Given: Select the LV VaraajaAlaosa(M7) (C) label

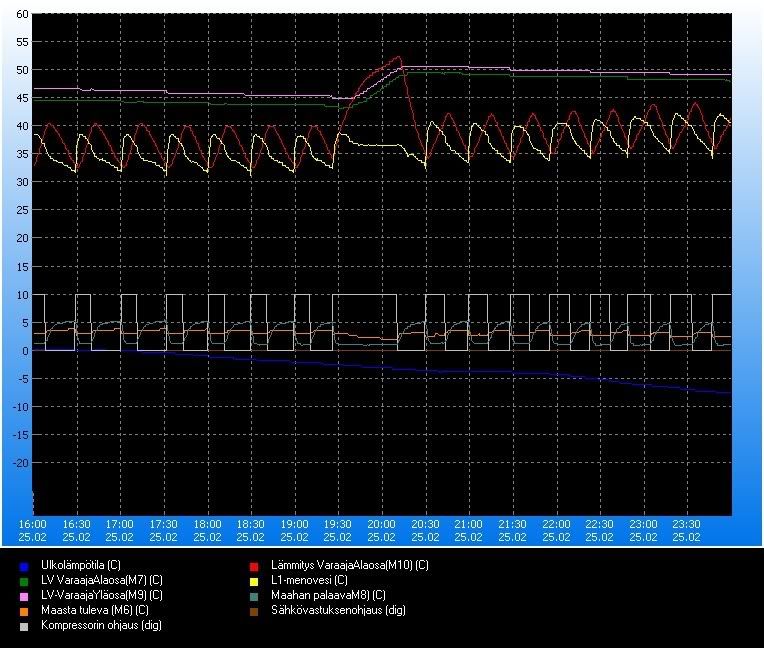Looking at the screenshot, I should point(102,580).
